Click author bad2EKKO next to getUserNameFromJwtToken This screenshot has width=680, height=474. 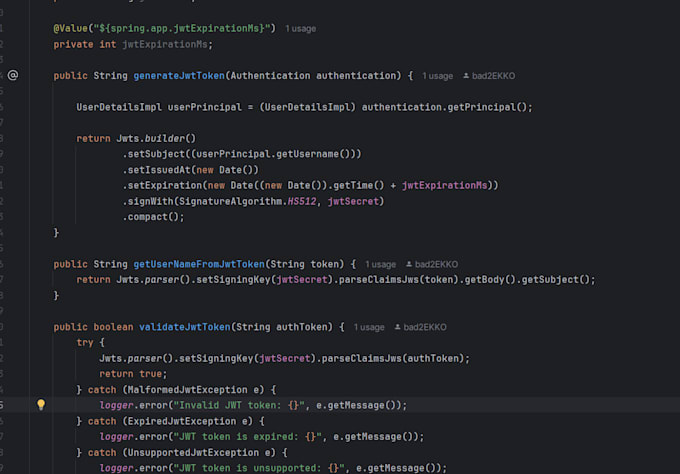pyautogui.click(x=432, y=265)
